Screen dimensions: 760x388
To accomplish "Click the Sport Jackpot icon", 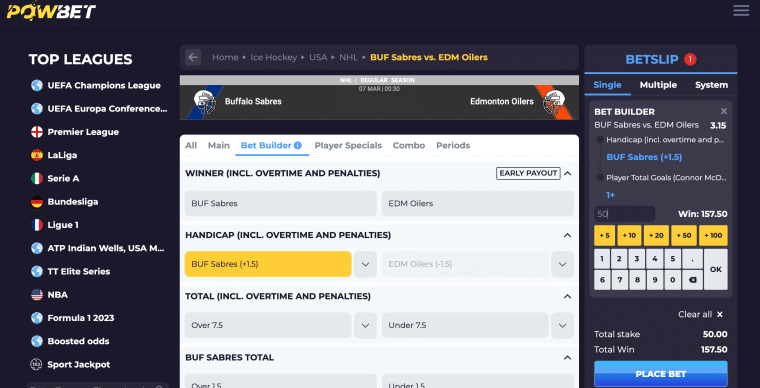I will point(36,364).
